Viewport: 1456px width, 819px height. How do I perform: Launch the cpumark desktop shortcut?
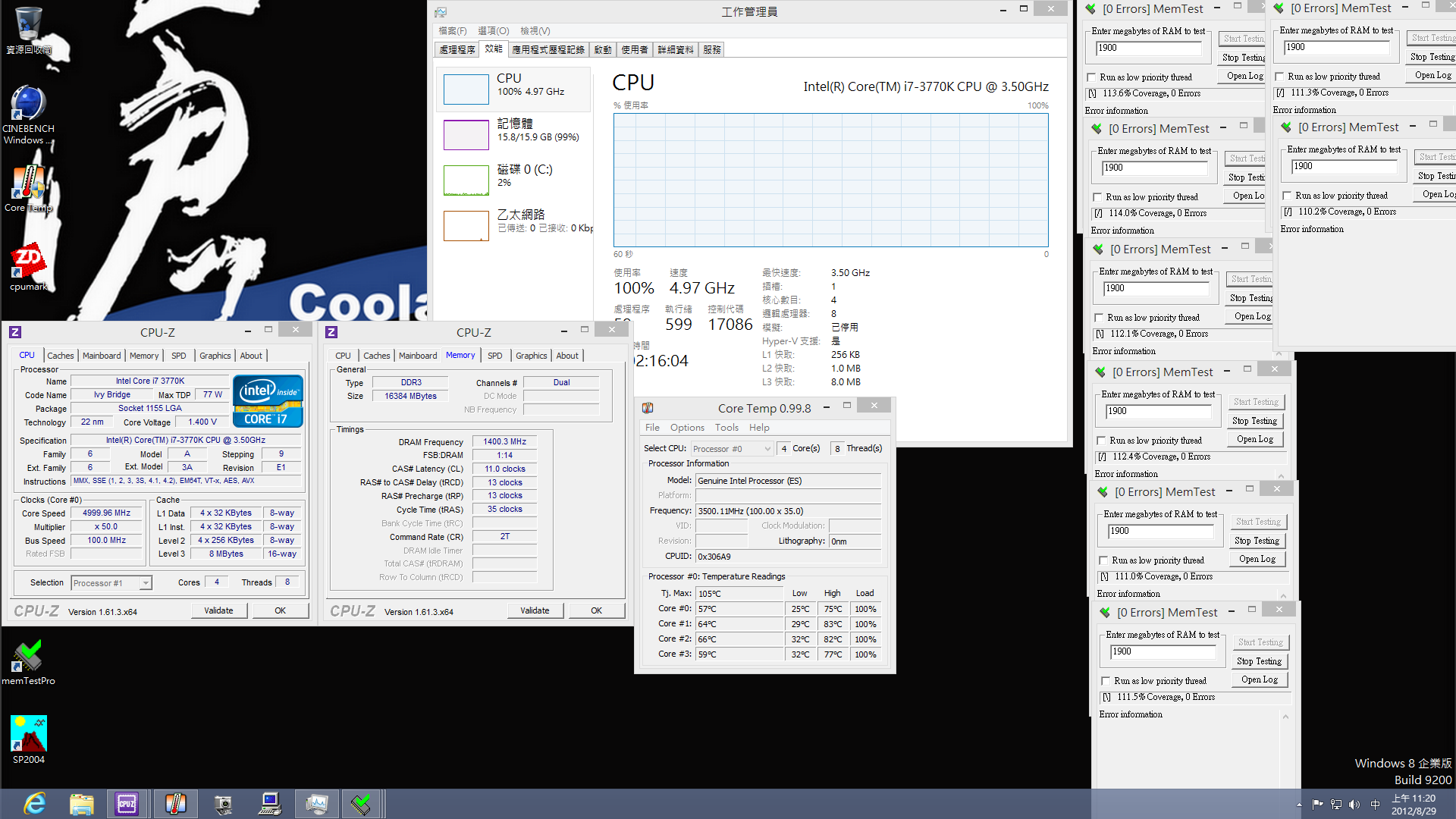28,267
